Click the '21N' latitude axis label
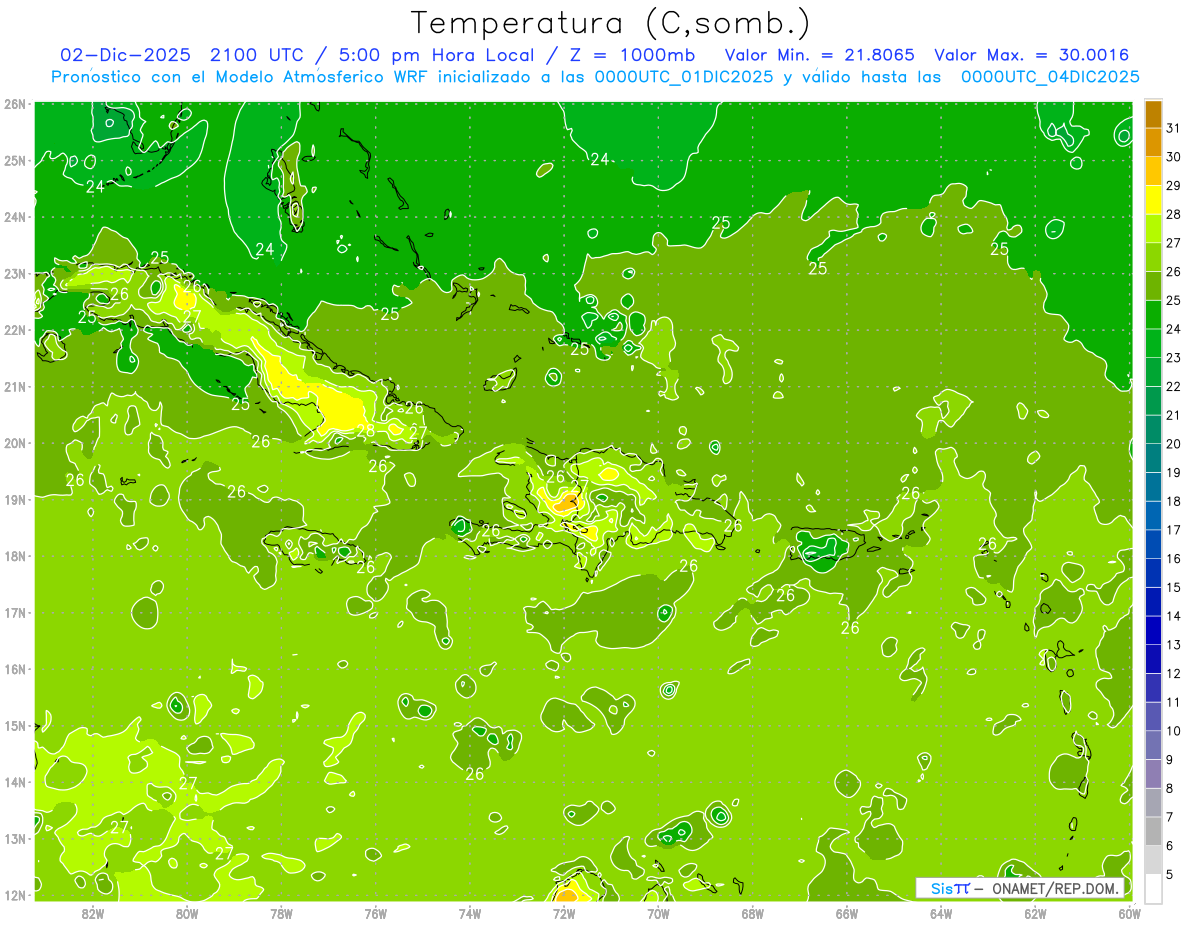The height and width of the screenshot is (927, 1200). [x=14, y=387]
